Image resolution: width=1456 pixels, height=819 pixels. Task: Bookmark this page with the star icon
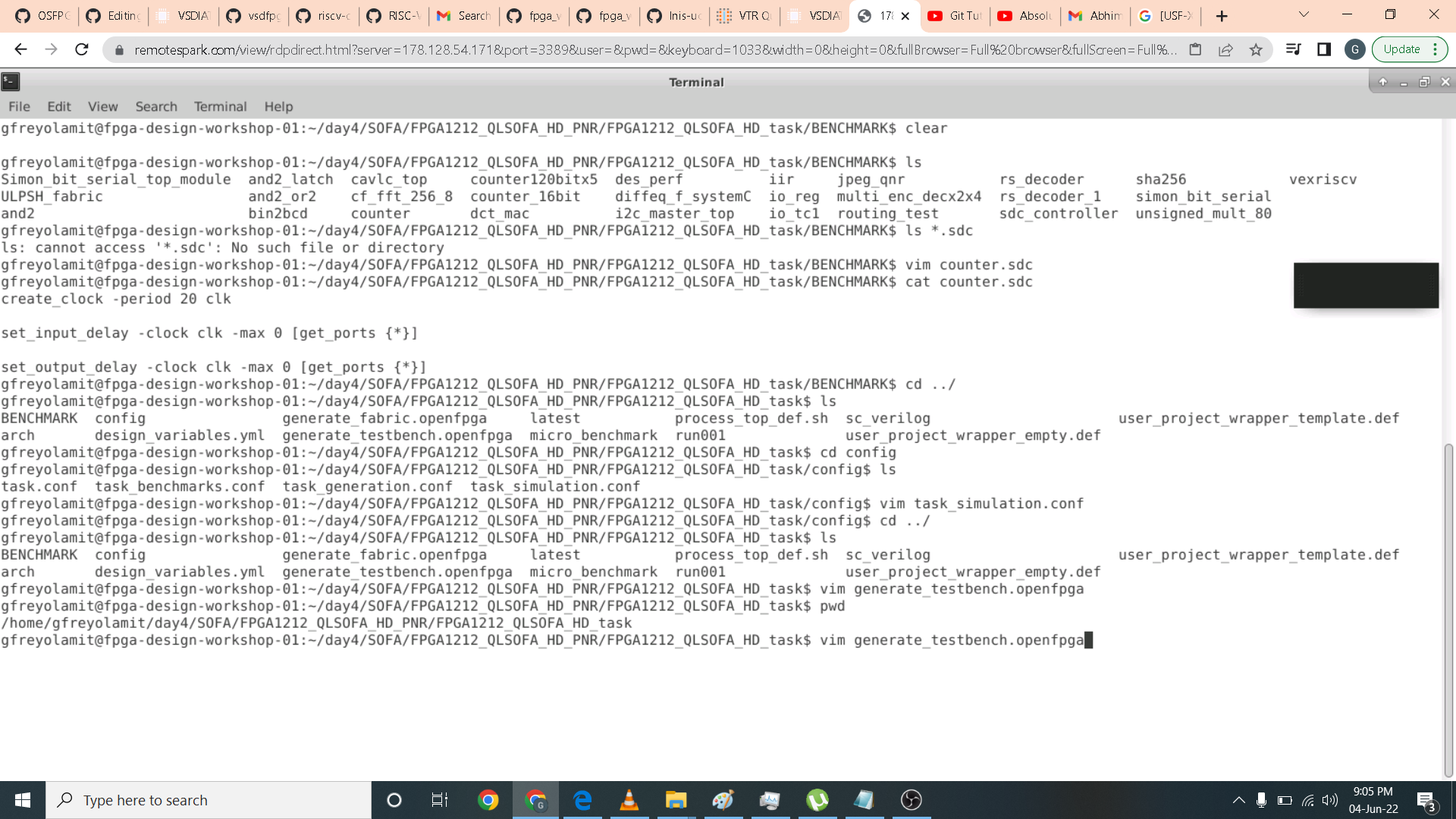[x=1256, y=49]
